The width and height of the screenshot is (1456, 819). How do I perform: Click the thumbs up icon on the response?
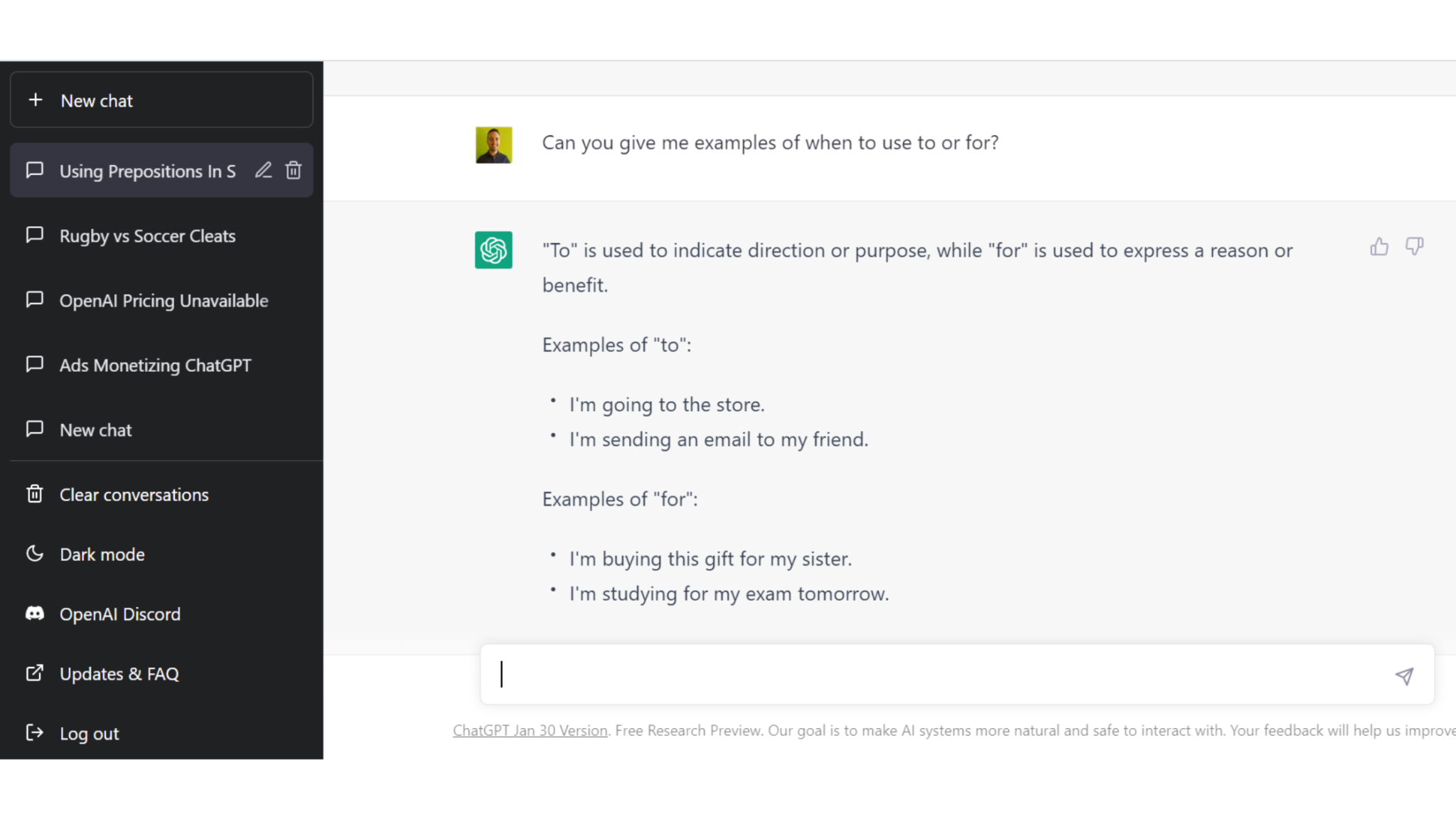[x=1379, y=247]
